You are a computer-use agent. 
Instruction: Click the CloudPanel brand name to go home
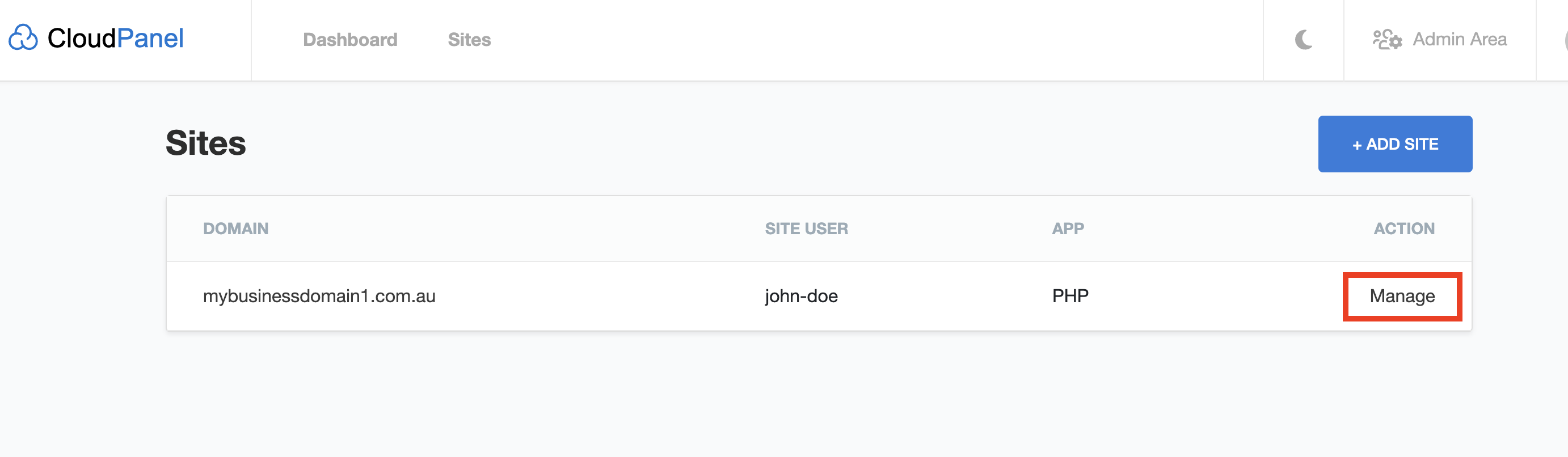click(116, 39)
